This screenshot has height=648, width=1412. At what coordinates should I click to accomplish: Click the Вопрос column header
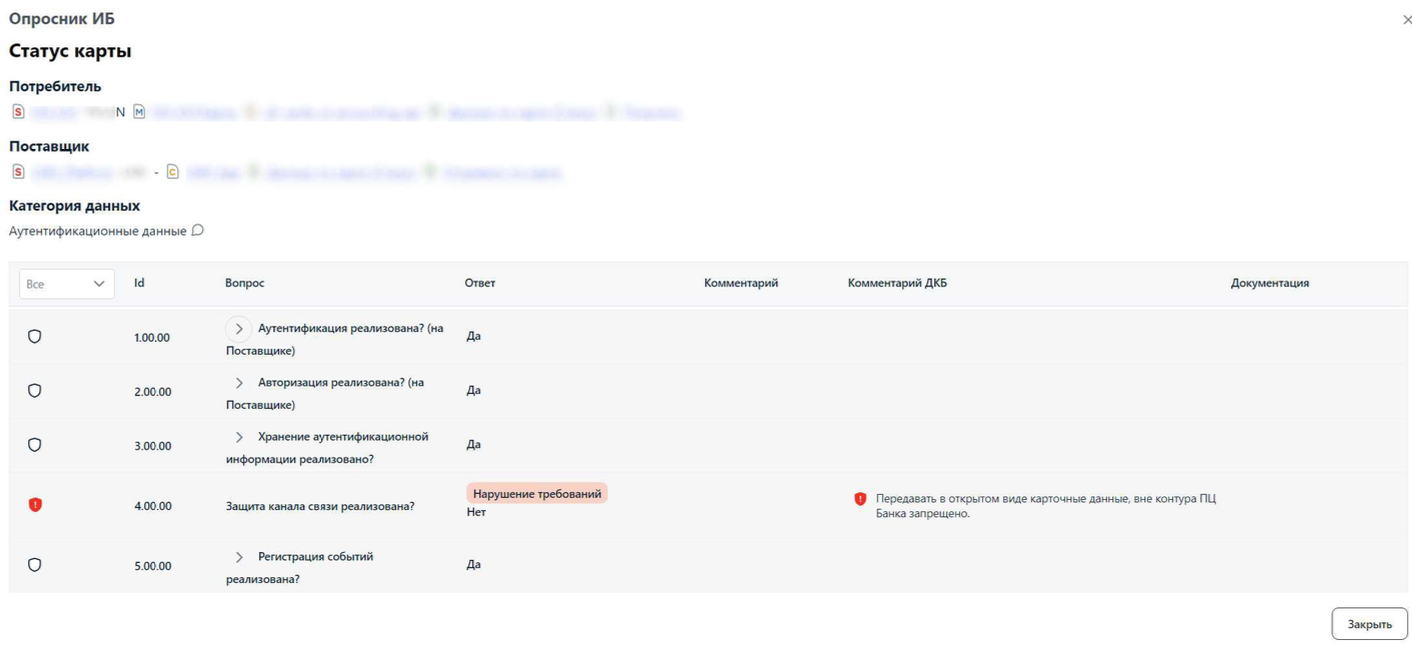pos(245,283)
